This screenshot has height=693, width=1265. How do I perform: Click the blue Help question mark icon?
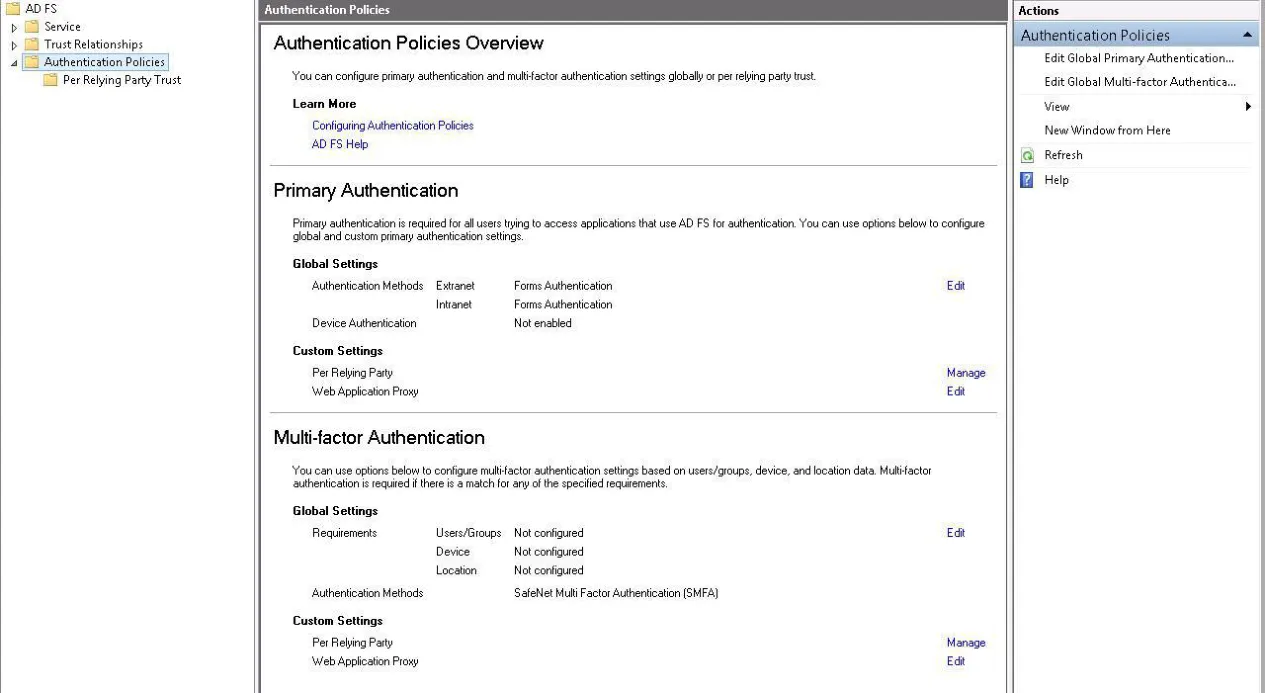(1026, 180)
